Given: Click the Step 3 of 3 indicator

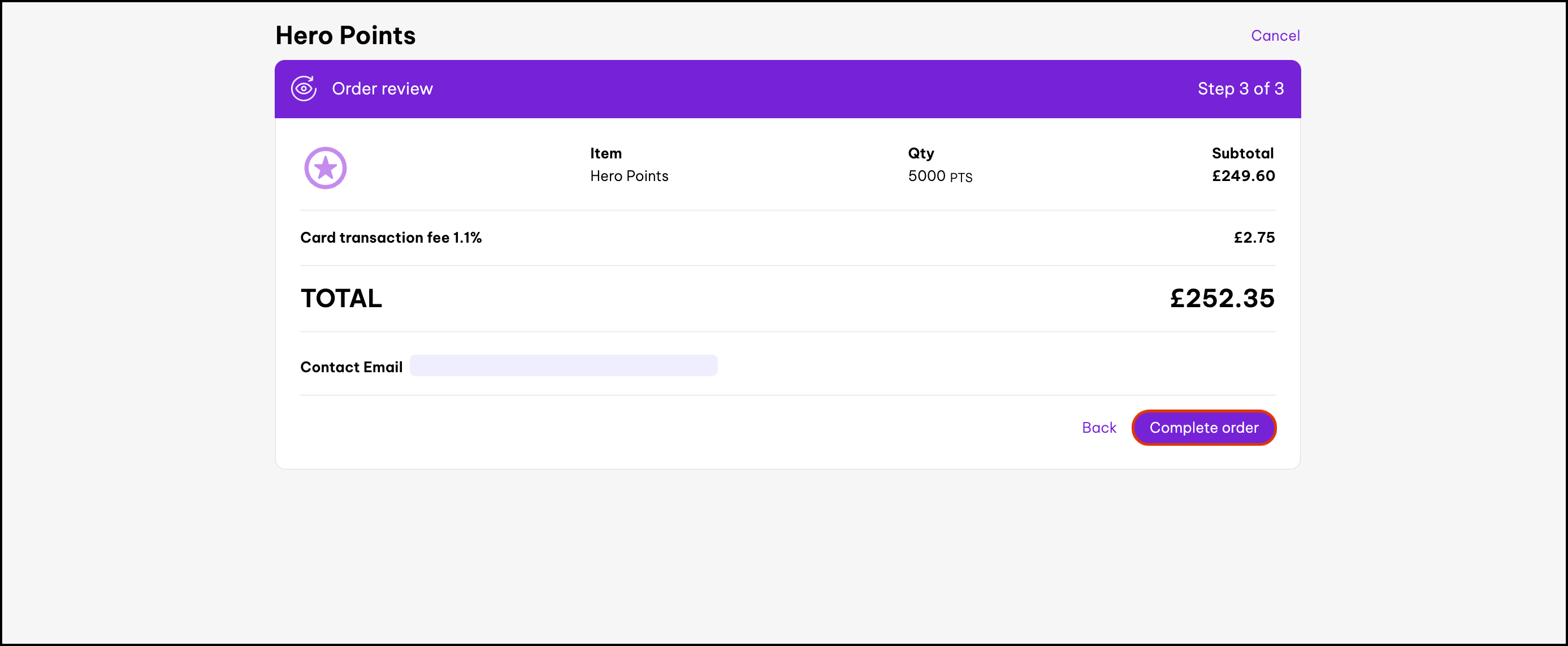Looking at the screenshot, I should [x=1240, y=89].
